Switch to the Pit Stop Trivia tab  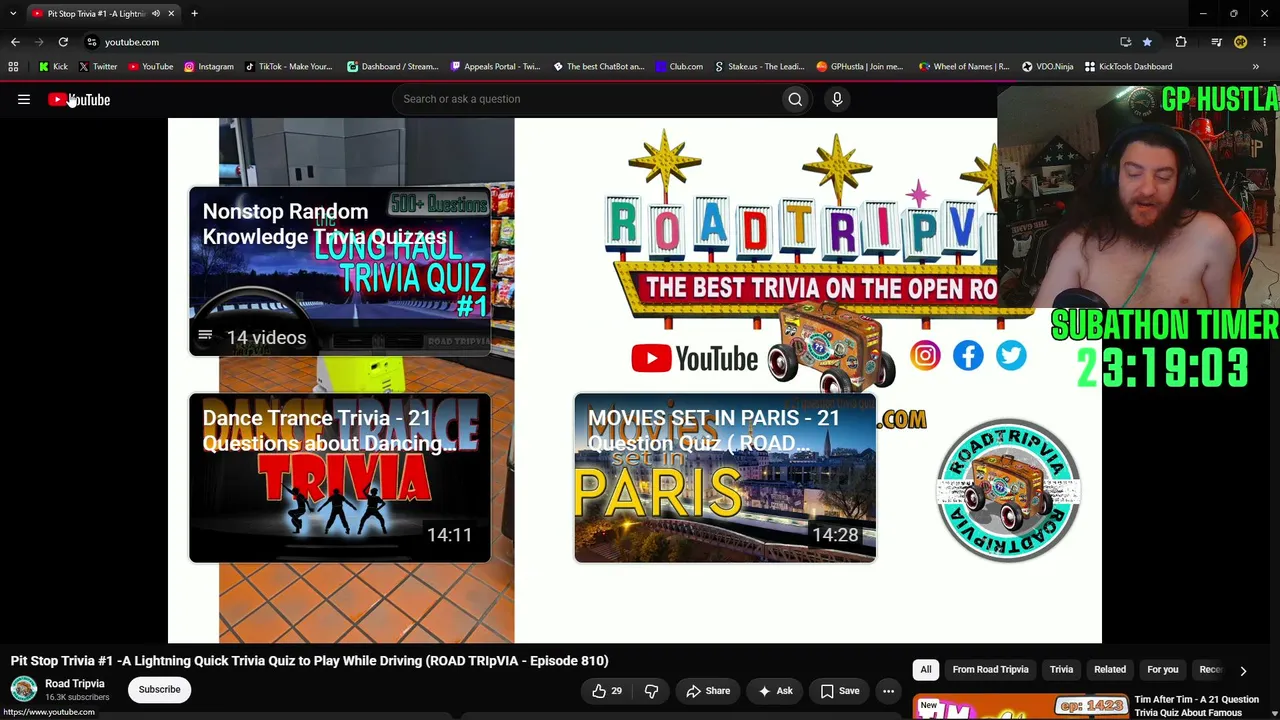[x=96, y=14]
